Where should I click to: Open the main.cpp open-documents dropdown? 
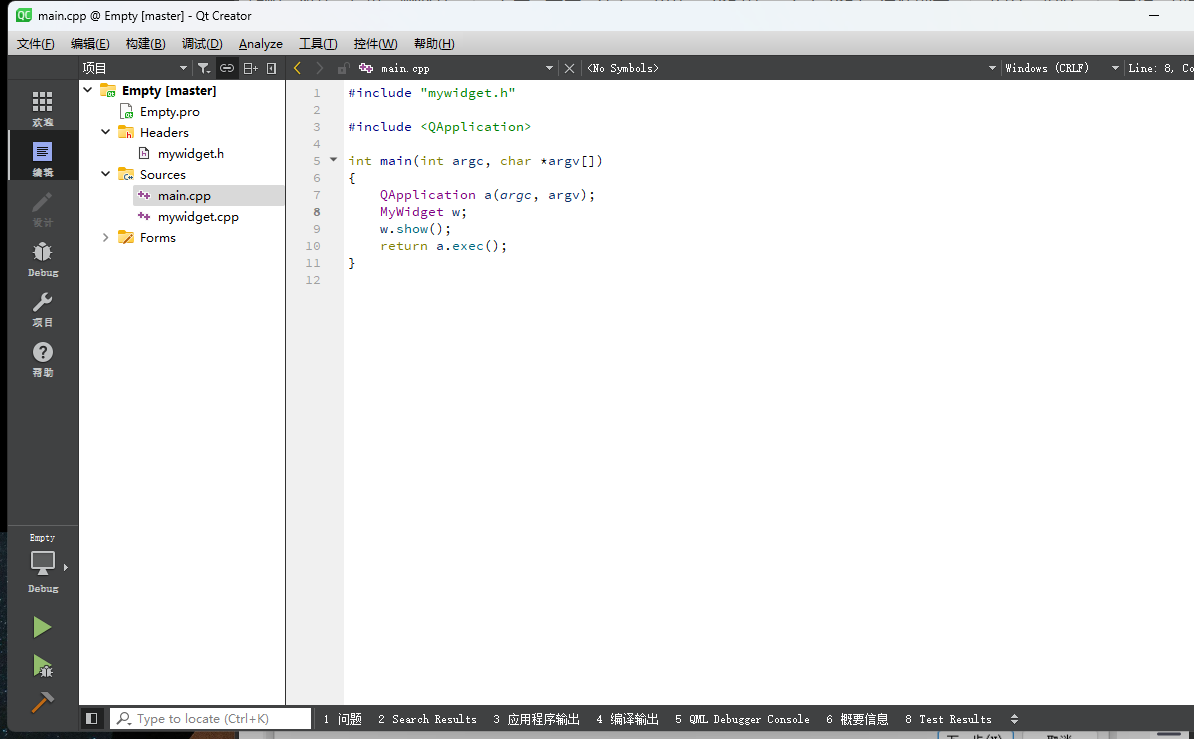pyautogui.click(x=457, y=69)
